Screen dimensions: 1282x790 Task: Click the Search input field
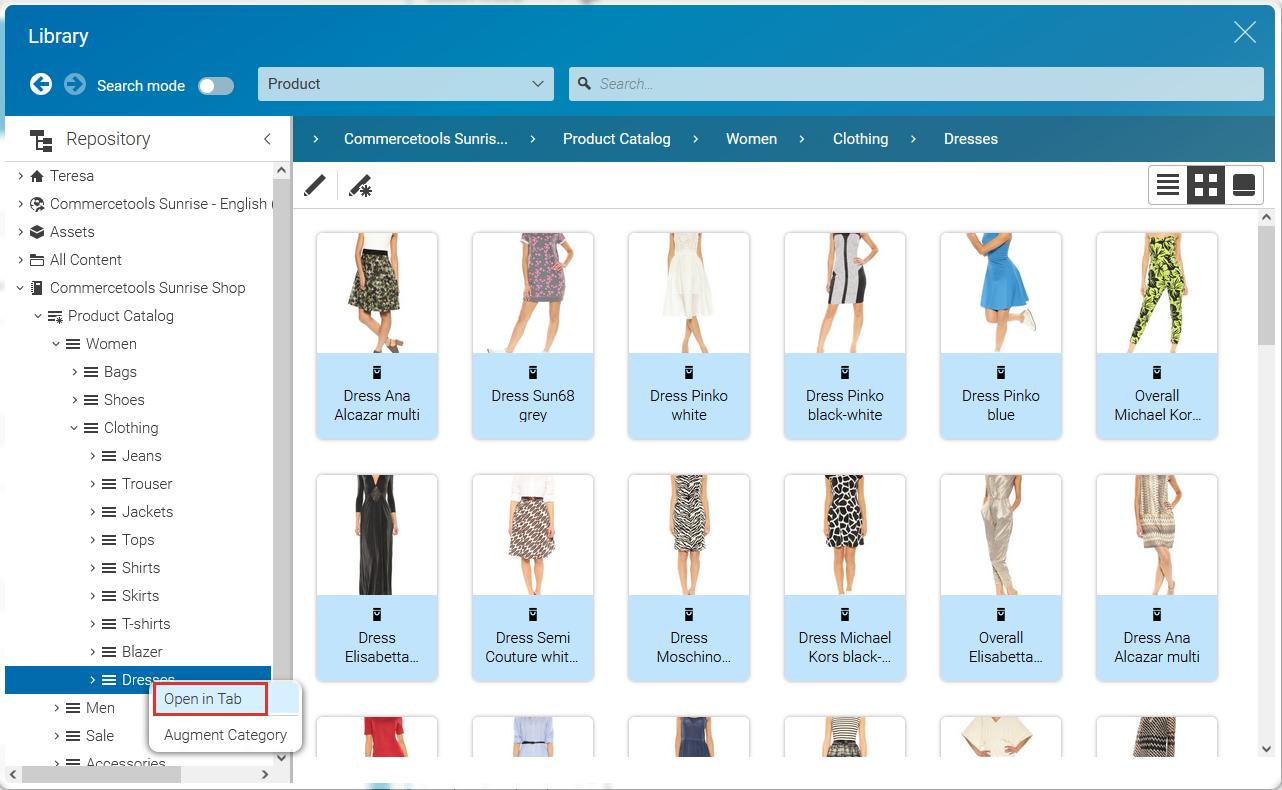pos(915,84)
